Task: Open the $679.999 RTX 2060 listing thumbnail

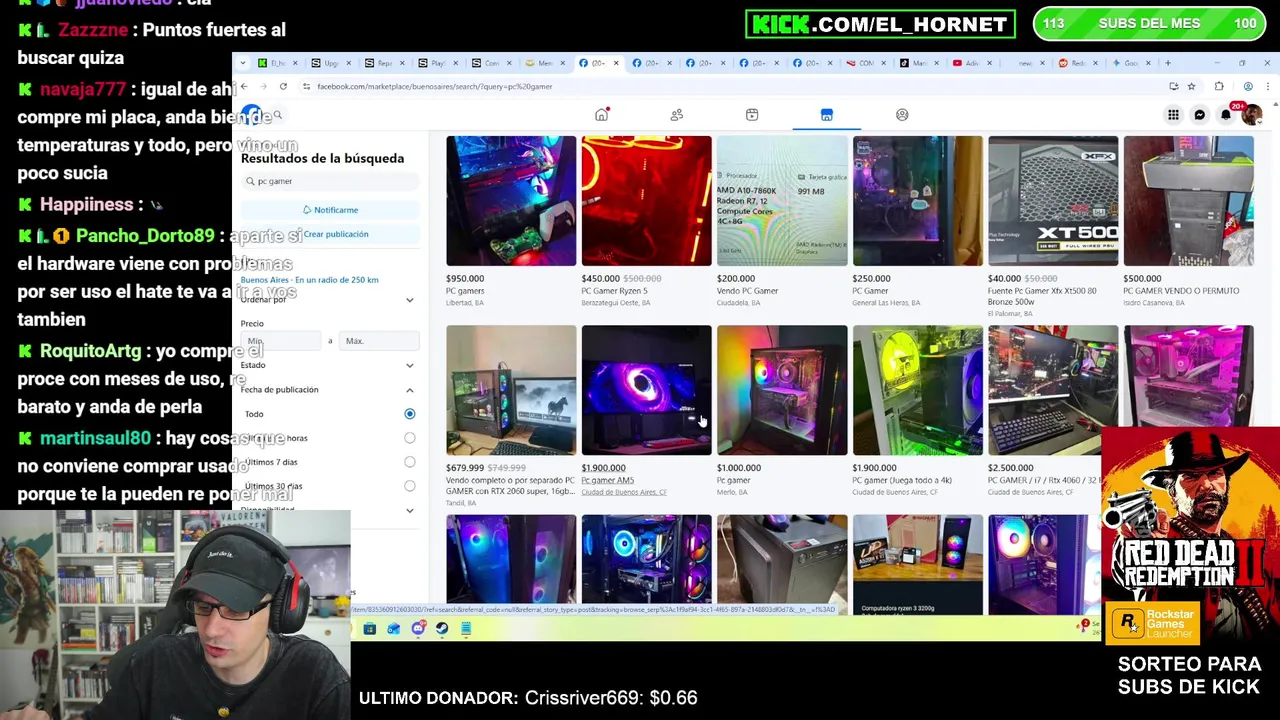Action: pos(511,390)
